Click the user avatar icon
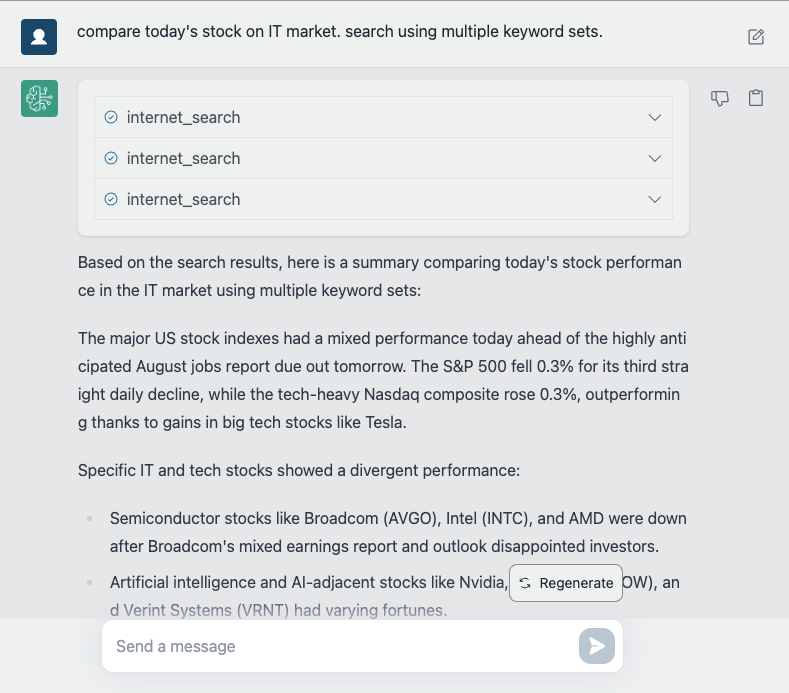Image resolution: width=789 pixels, height=693 pixels. pos(39,37)
